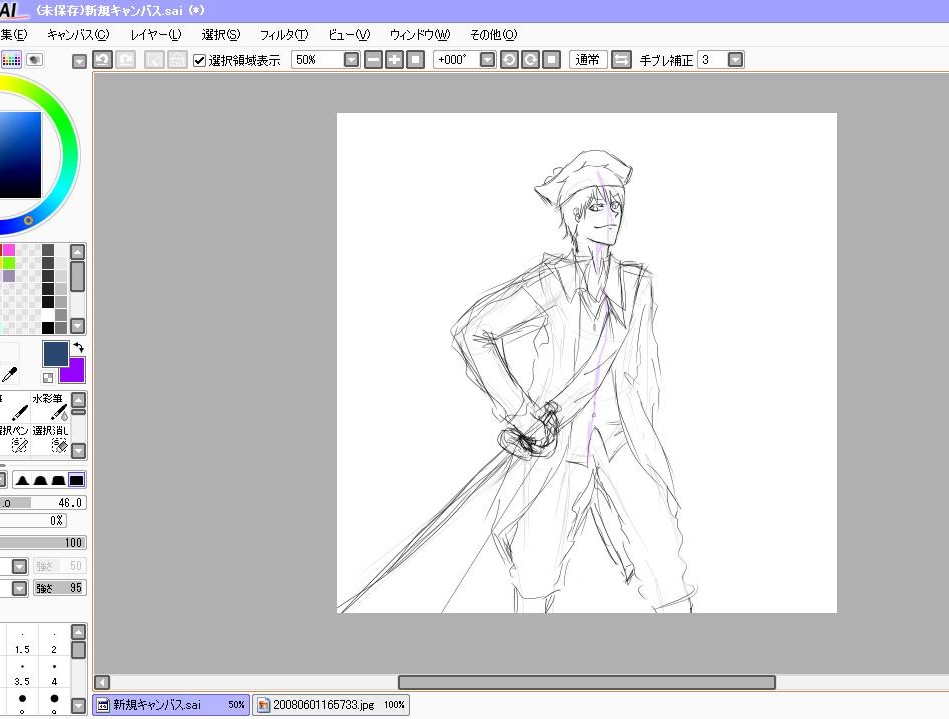Pick the magenta swatch in palette
This screenshot has height=719, width=949.
9,250
